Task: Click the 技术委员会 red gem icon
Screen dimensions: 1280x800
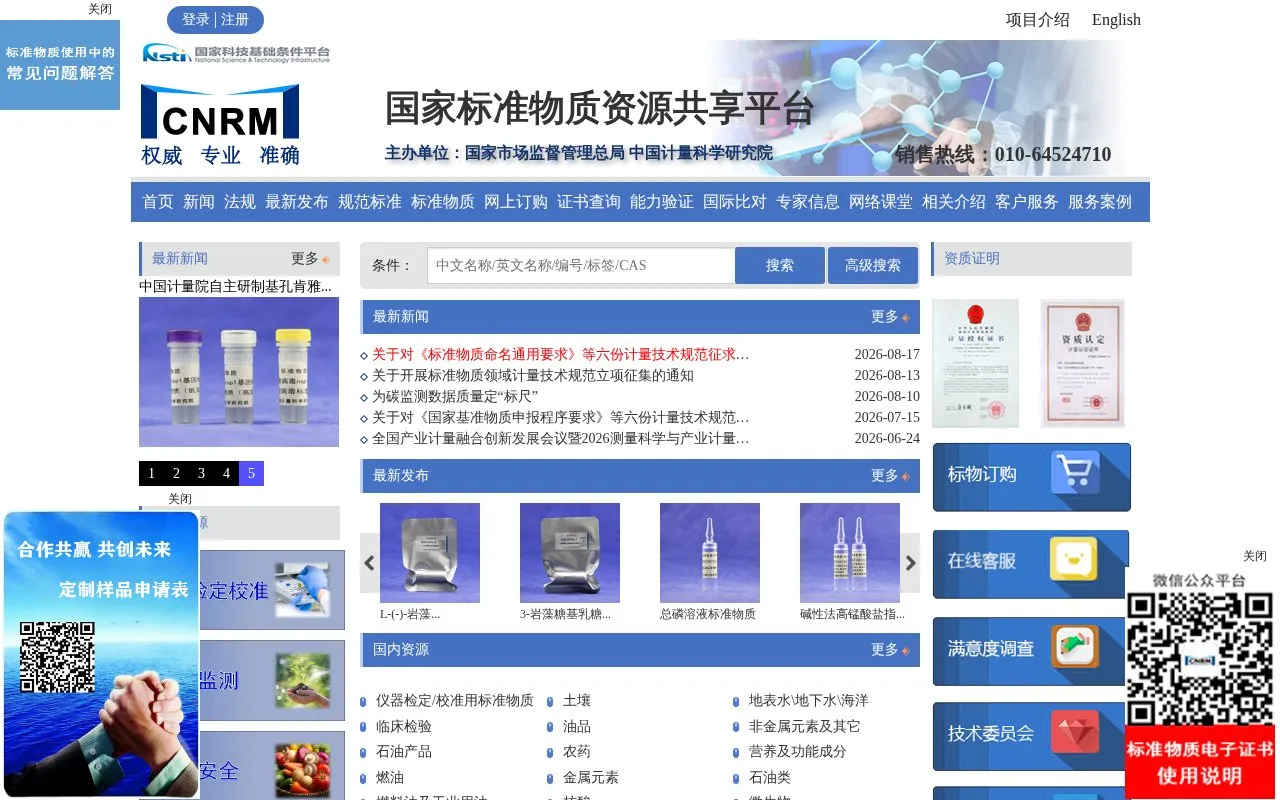Action: click(x=1075, y=733)
